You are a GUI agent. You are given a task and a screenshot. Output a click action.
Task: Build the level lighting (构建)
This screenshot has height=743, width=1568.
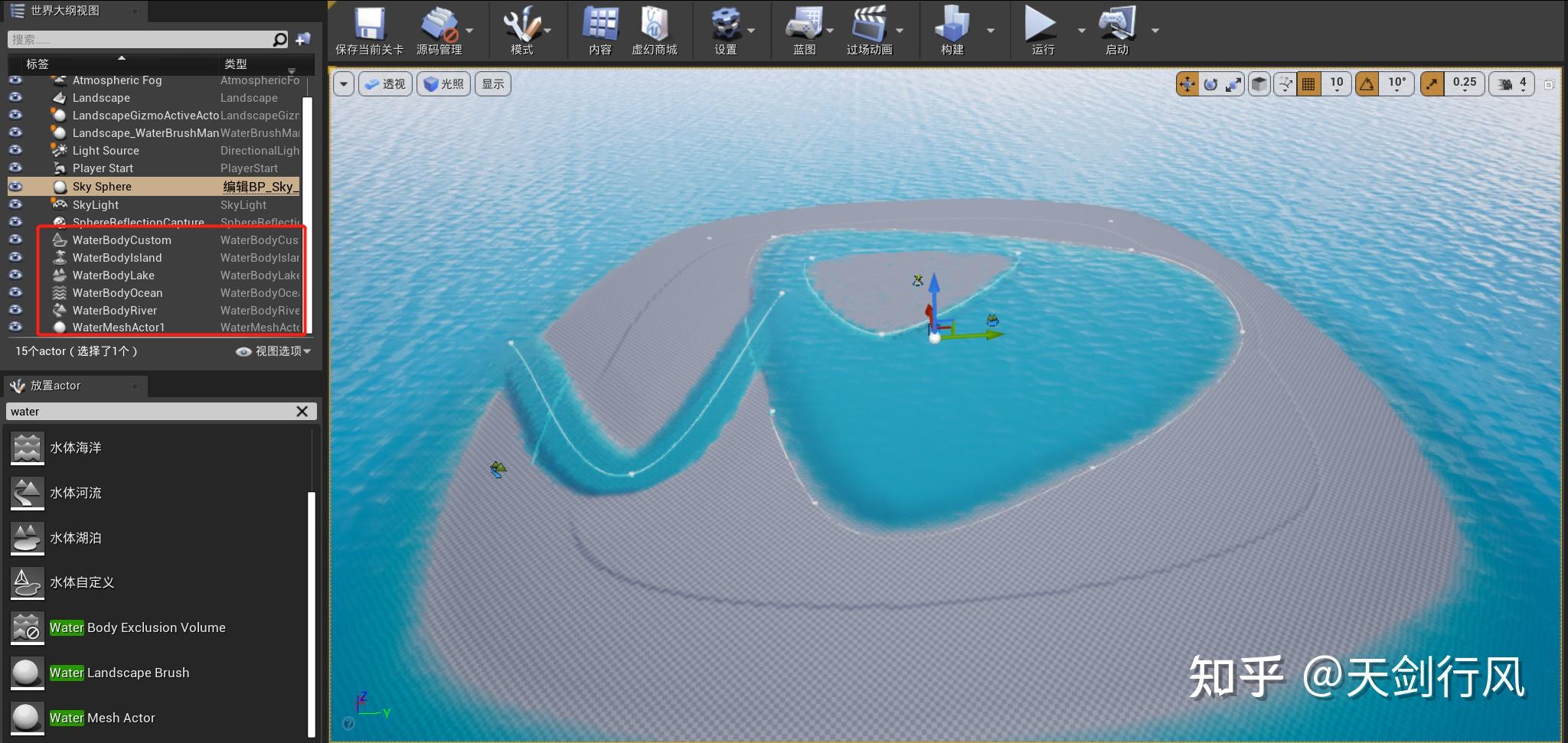(952, 31)
